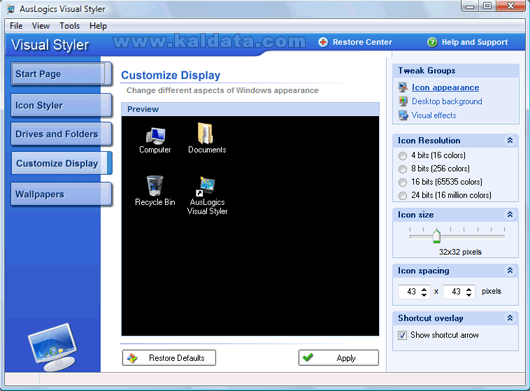This screenshot has width=530, height=391.
Task: Collapse the Icon spacing panel
Action: click(x=510, y=270)
